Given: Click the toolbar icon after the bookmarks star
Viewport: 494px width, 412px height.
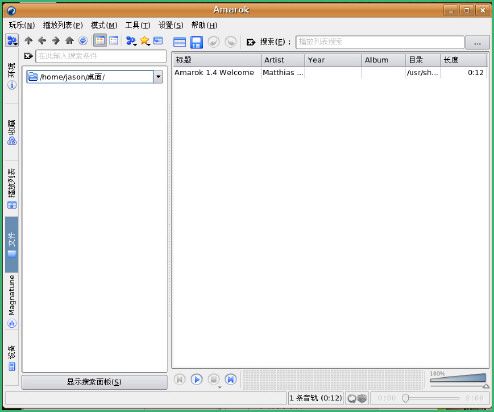Looking at the screenshot, I should (x=158, y=41).
